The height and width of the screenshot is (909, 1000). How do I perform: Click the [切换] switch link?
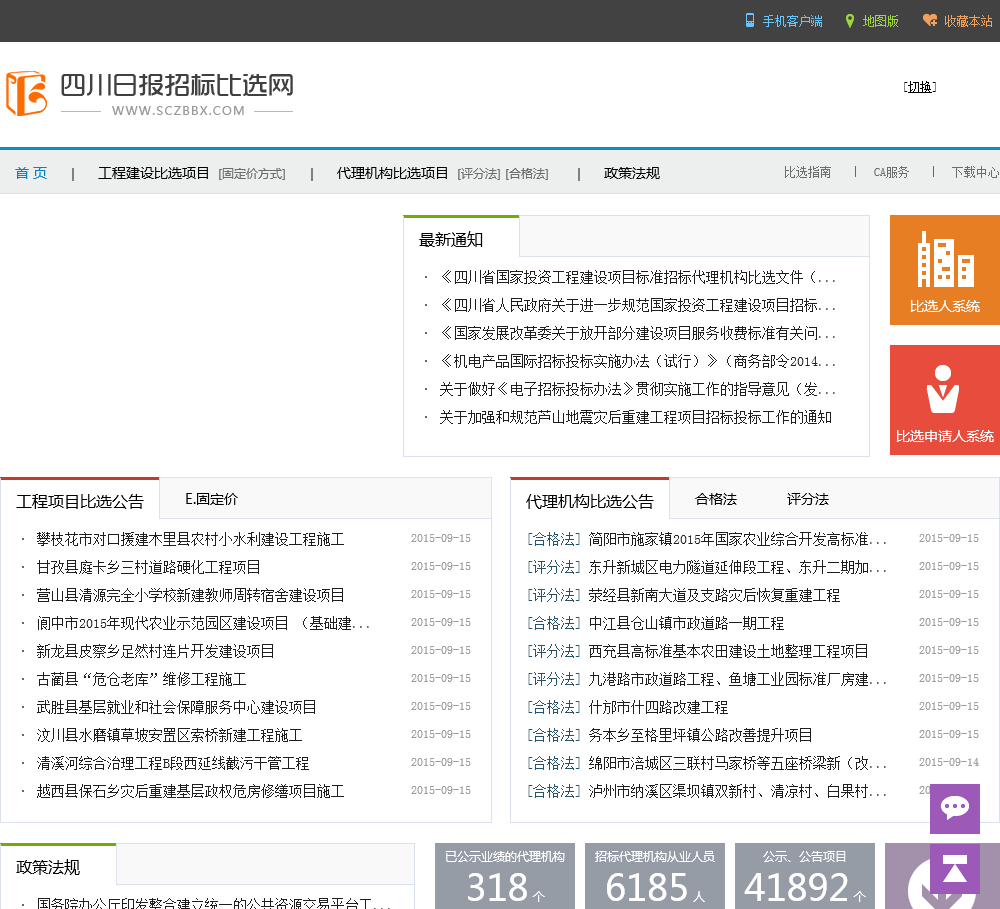pyautogui.click(x=919, y=87)
